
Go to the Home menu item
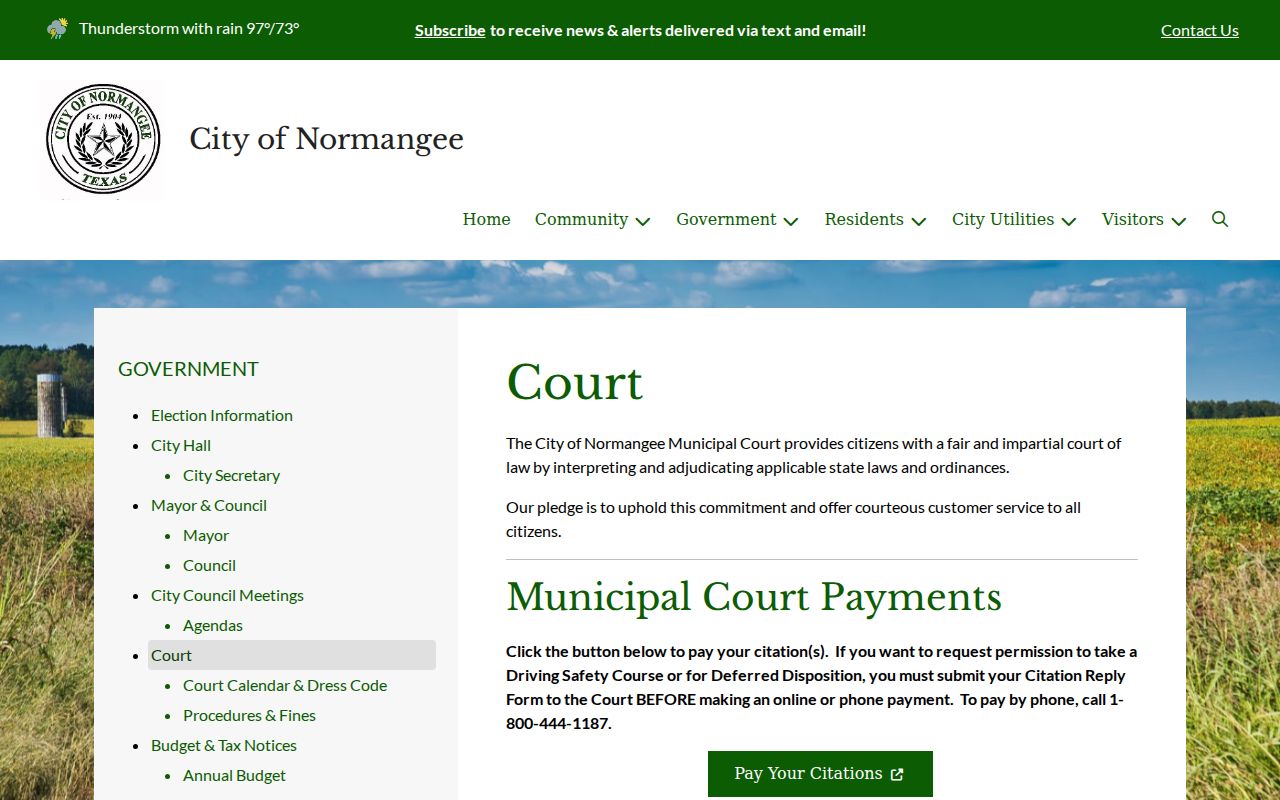[487, 219]
